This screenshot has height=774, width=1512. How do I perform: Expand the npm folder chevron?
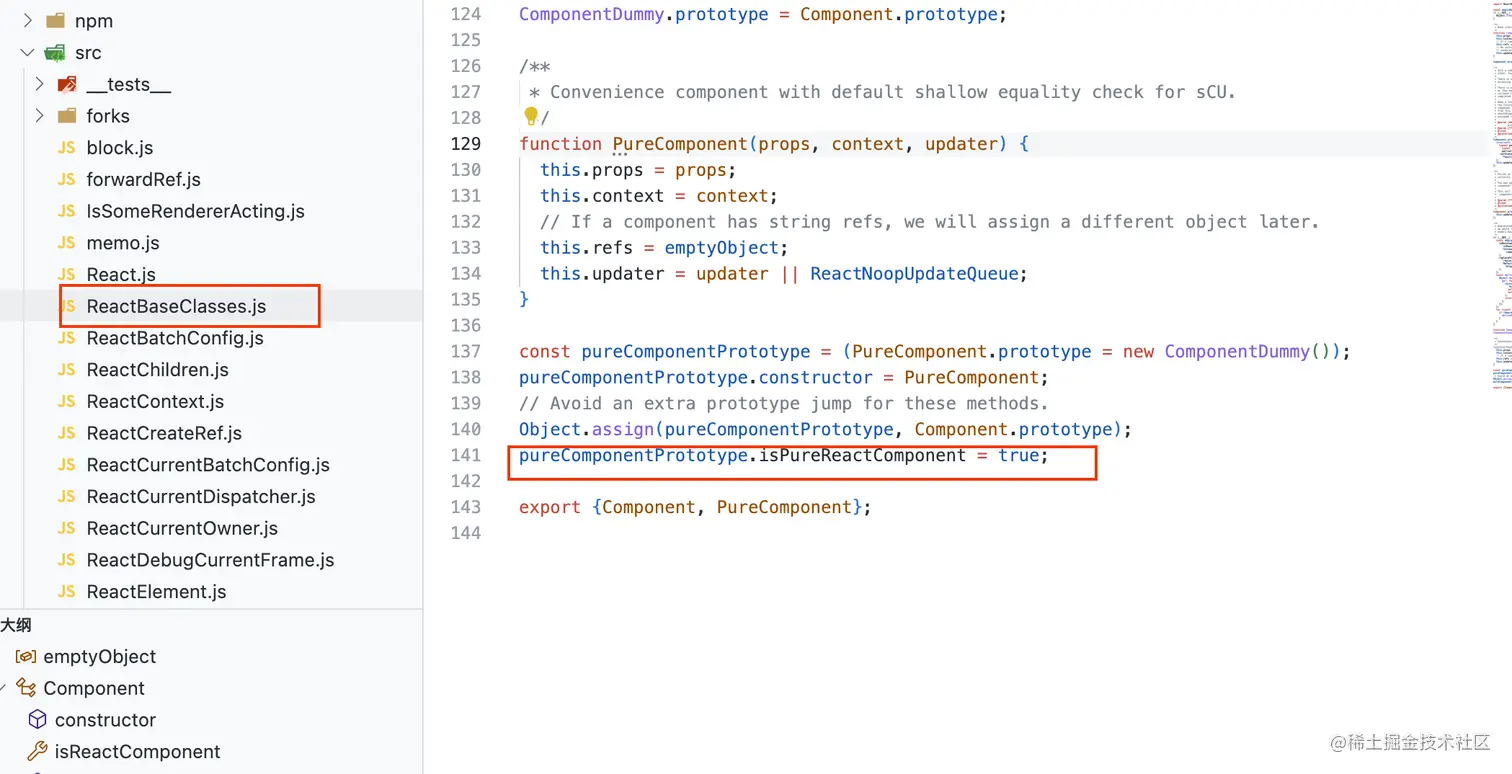pyautogui.click(x=28, y=20)
